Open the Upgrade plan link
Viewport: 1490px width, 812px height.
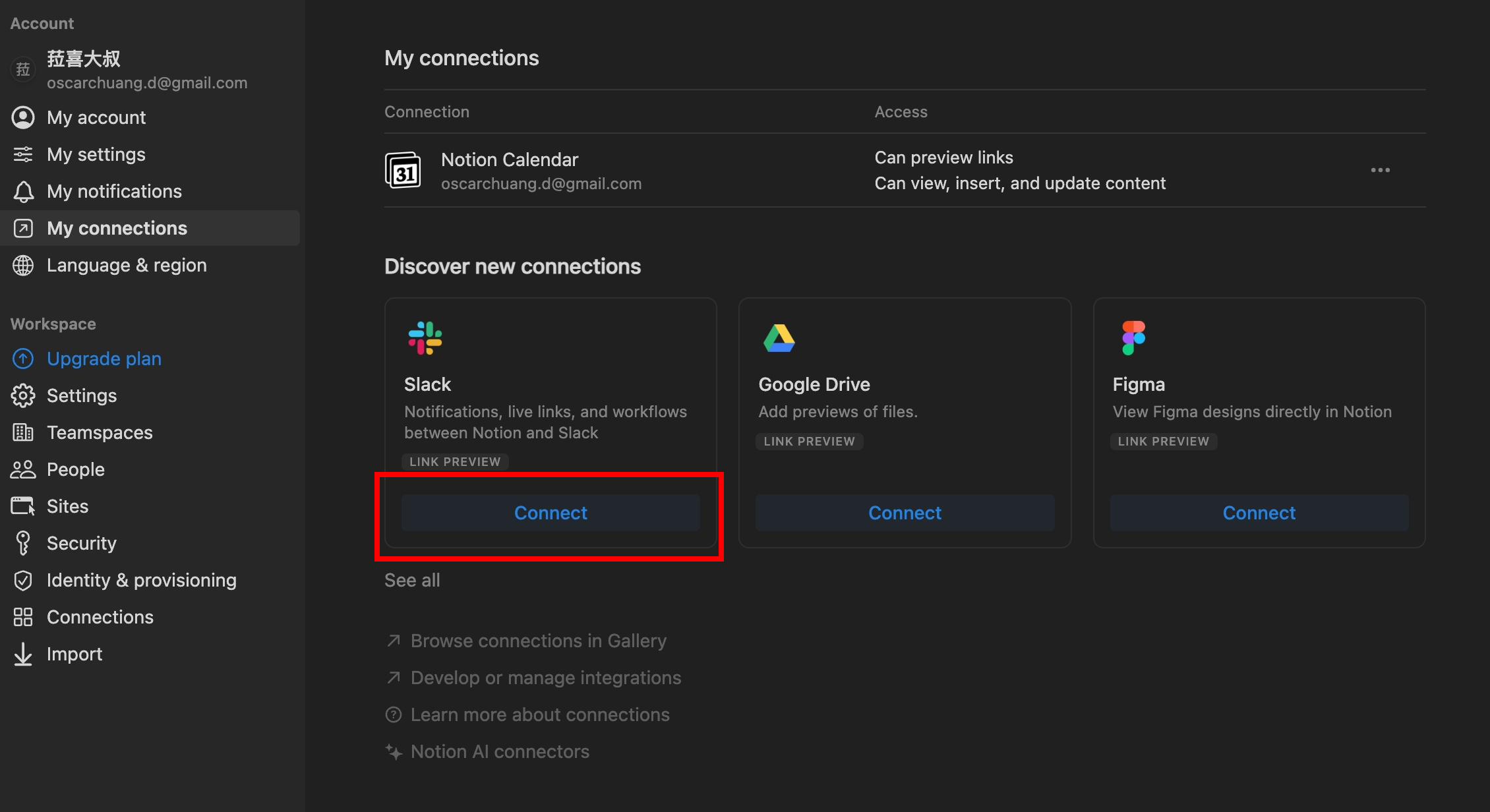pos(104,359)
